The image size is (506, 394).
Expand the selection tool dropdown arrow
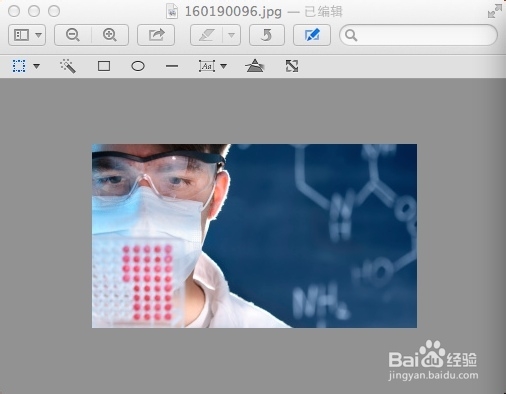(37, 66)
